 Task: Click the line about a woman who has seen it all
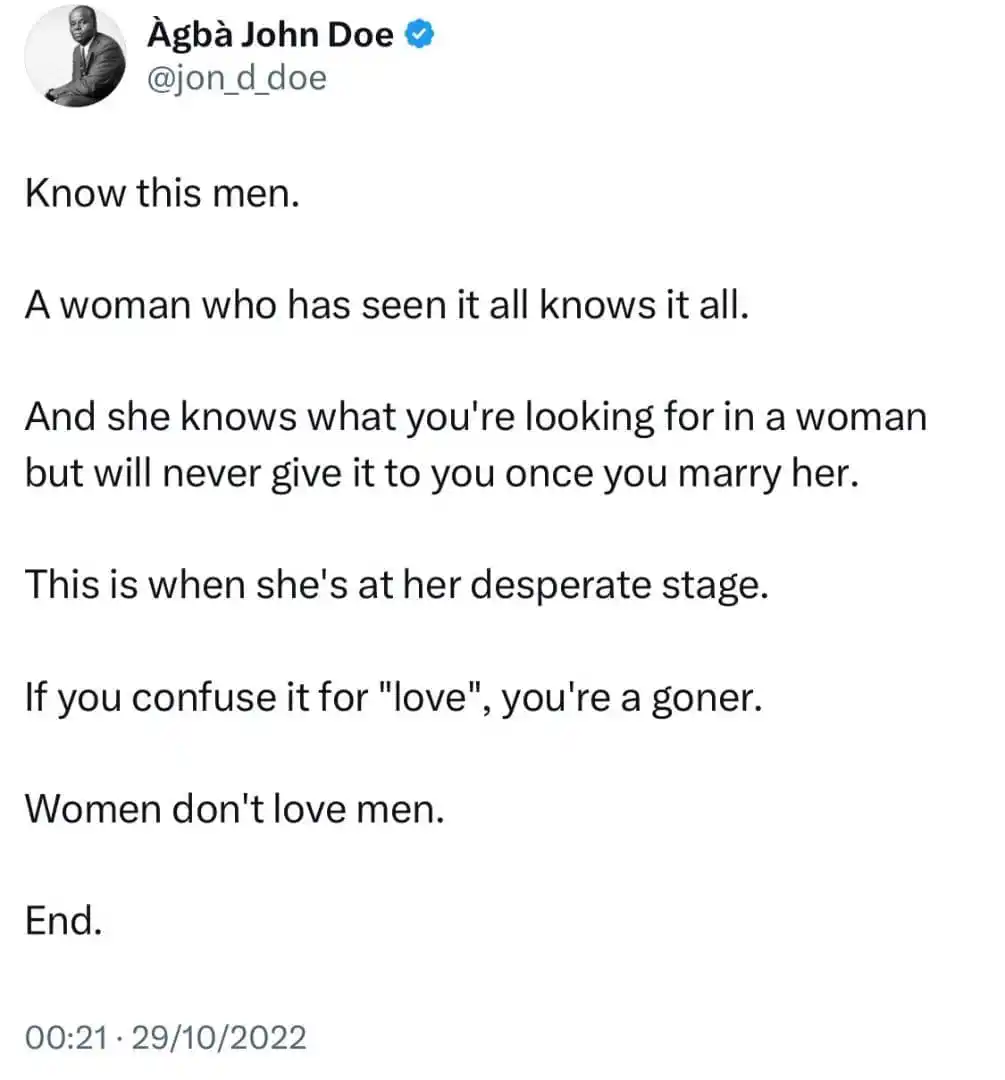point(387,304)
